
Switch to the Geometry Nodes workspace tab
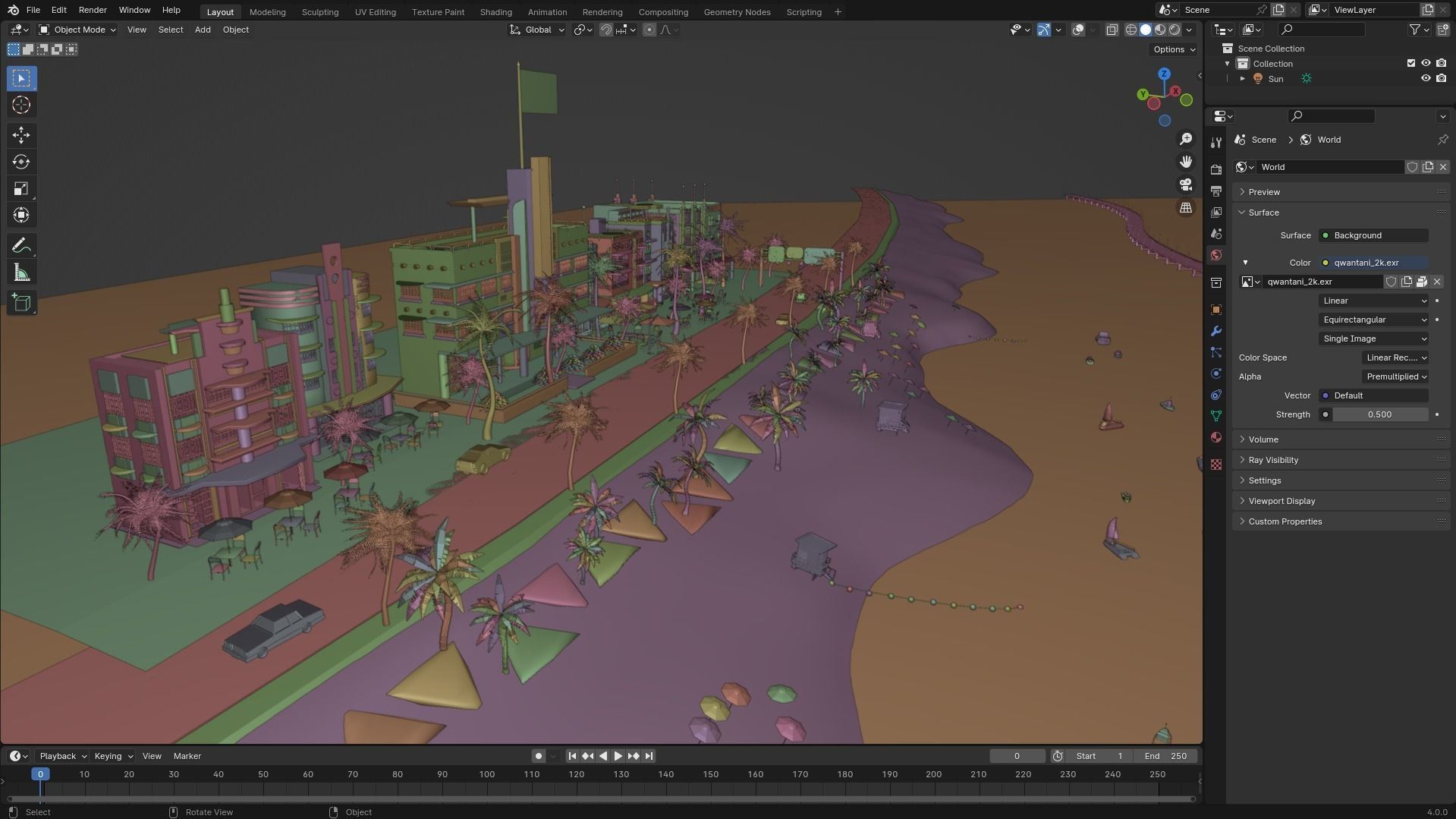tap(737, 12)
